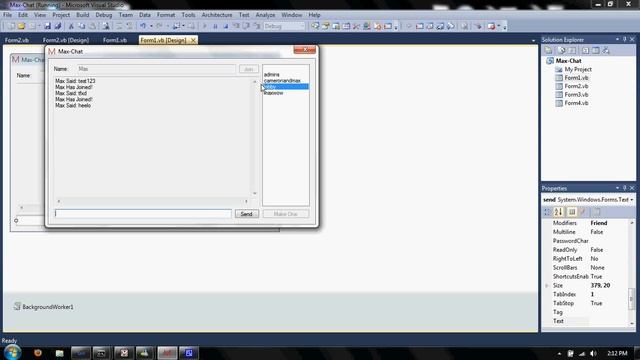Click the Break All pause icon
640x360 pixels.
click(215, 26)
